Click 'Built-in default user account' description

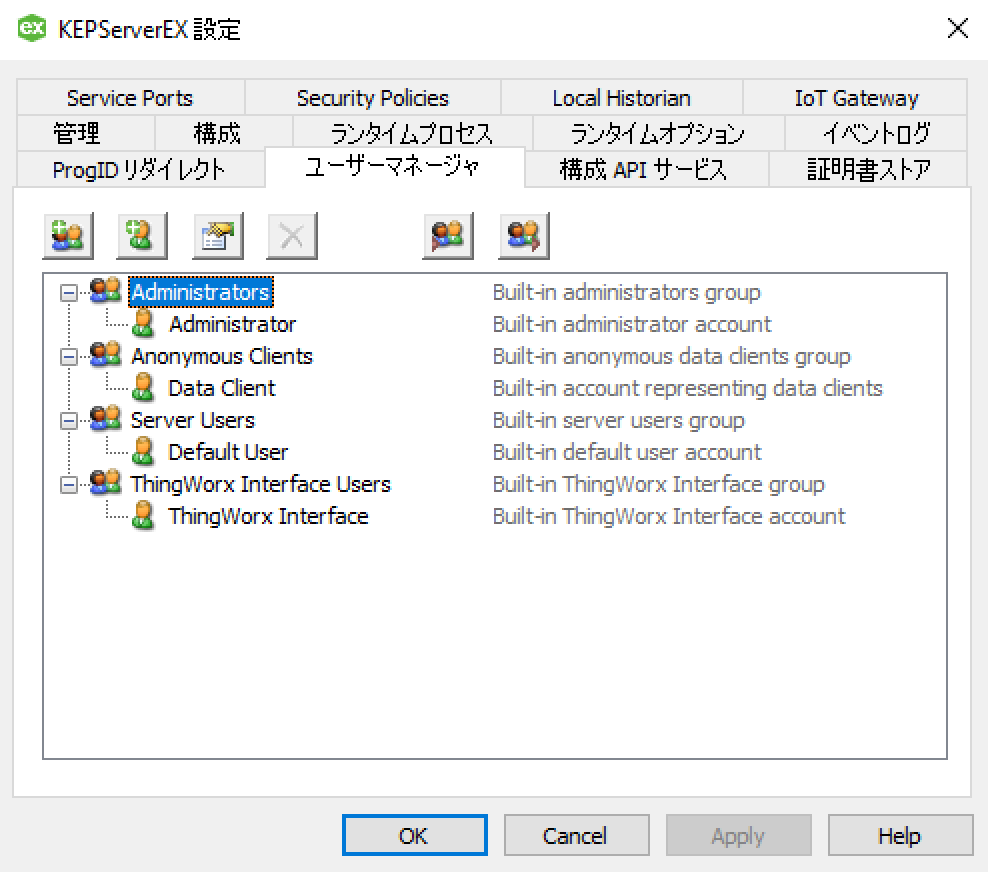click(x=627, y=452)
